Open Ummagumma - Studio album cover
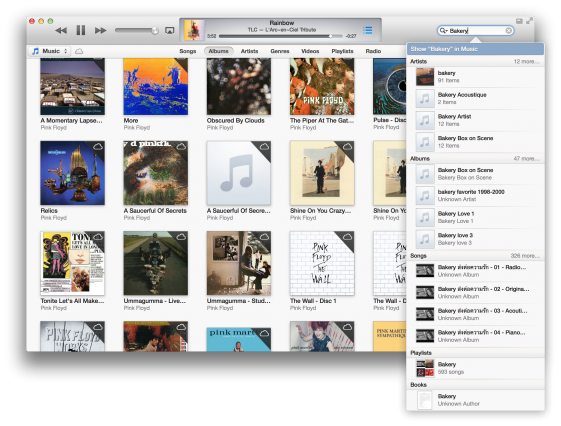The width and height of the screenshot is (561, 426). pyautogui.click(x=239, y=263)
